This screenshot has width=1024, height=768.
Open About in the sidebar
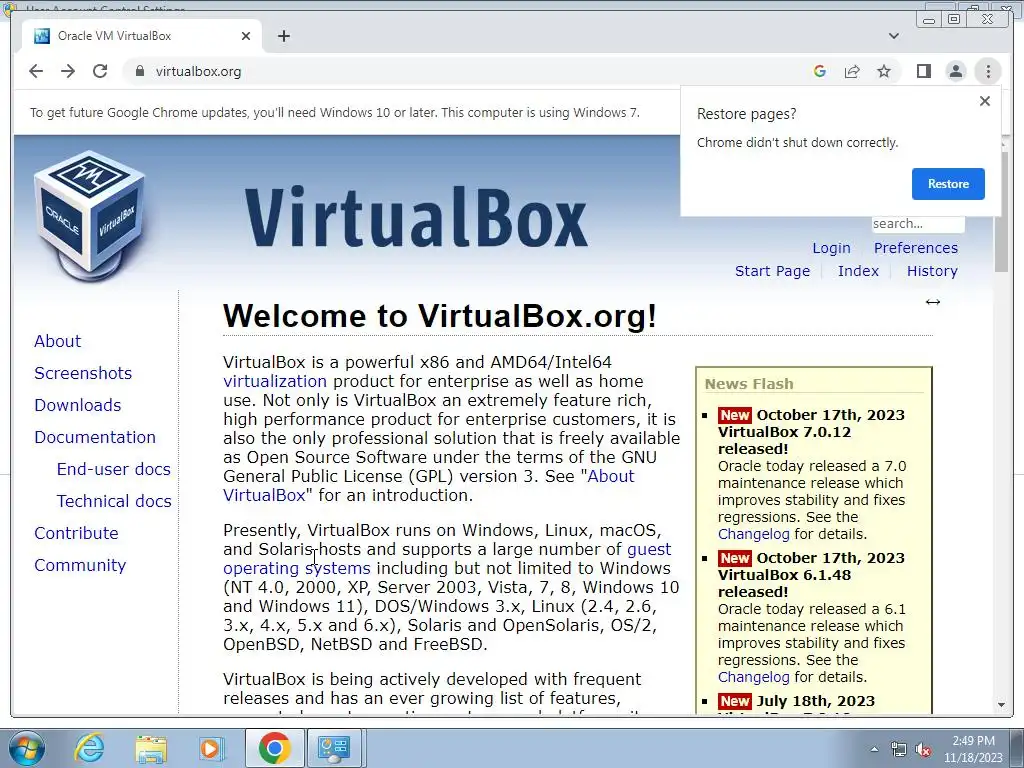tap(57, 341)
